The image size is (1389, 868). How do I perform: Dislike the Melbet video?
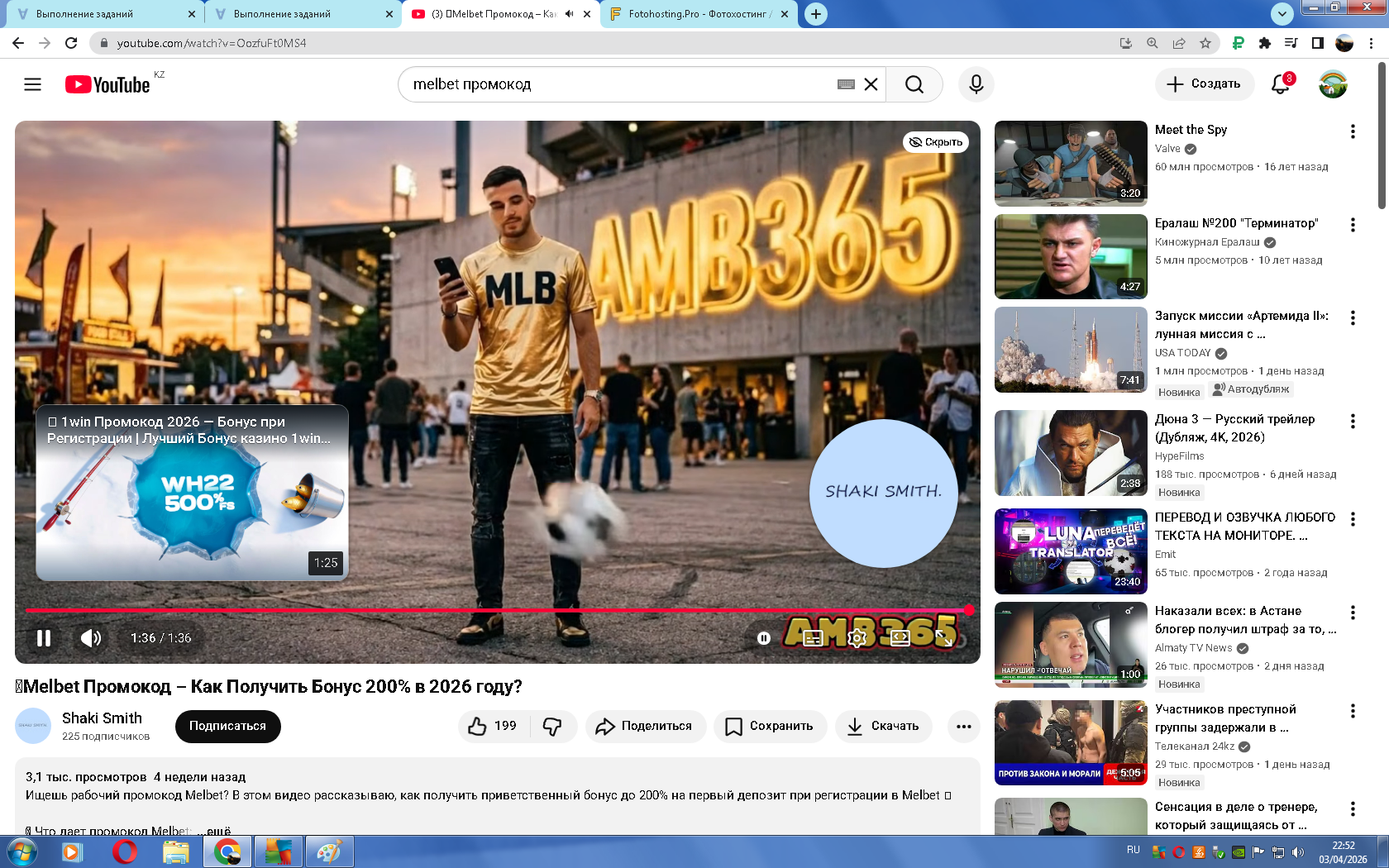pos(552,726)
